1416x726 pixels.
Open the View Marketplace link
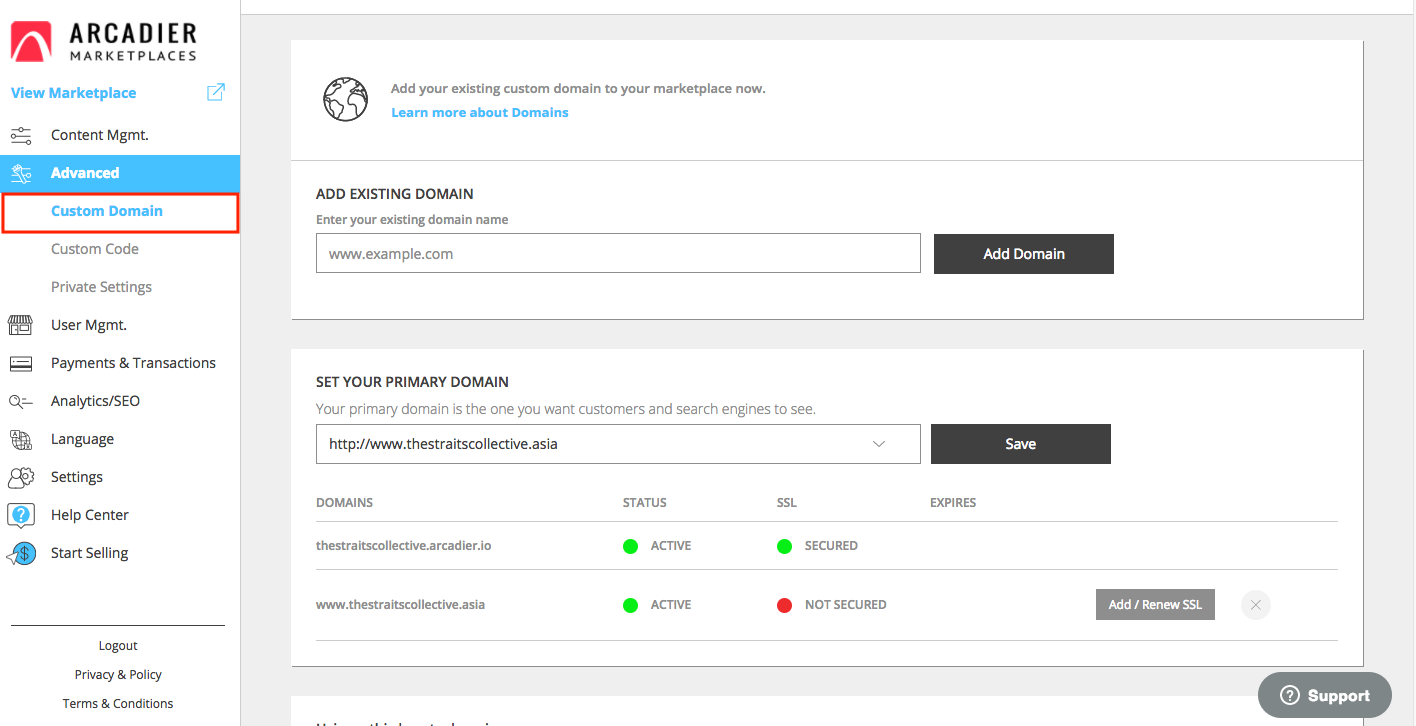pos(73,93)
